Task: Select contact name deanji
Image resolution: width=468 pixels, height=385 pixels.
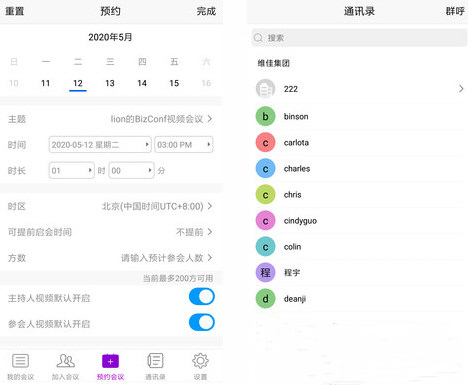Action: point(295,299)
